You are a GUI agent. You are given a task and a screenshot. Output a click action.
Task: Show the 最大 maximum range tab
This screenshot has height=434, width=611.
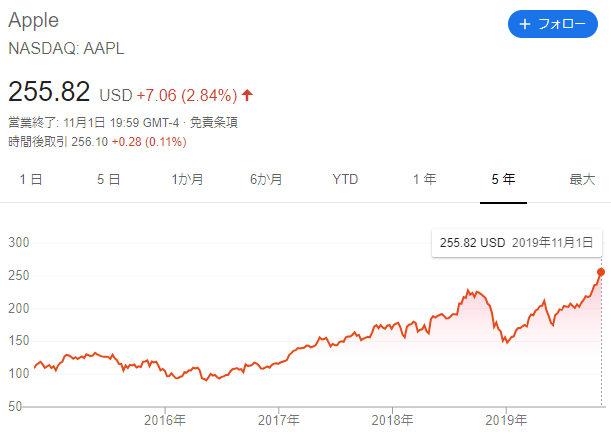click(x=582, y=180)
